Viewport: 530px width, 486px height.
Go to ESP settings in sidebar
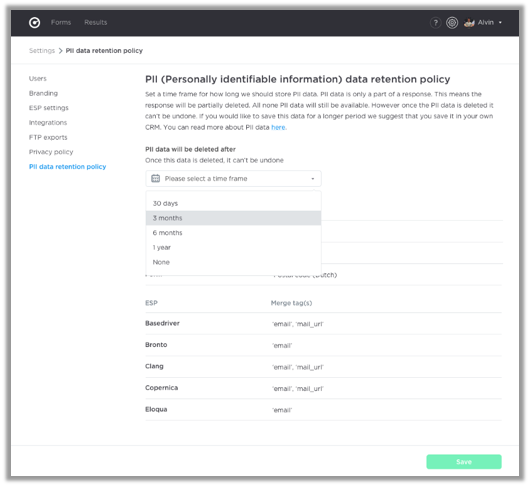point(49,108)
